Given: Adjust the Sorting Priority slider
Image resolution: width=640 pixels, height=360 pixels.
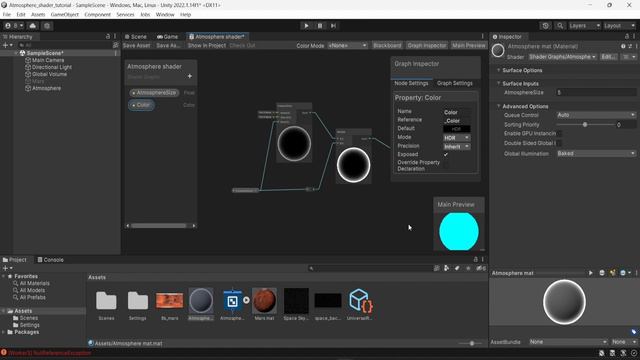Looking at the screenshot, I should pyautogui.click(x=584, y=124).
